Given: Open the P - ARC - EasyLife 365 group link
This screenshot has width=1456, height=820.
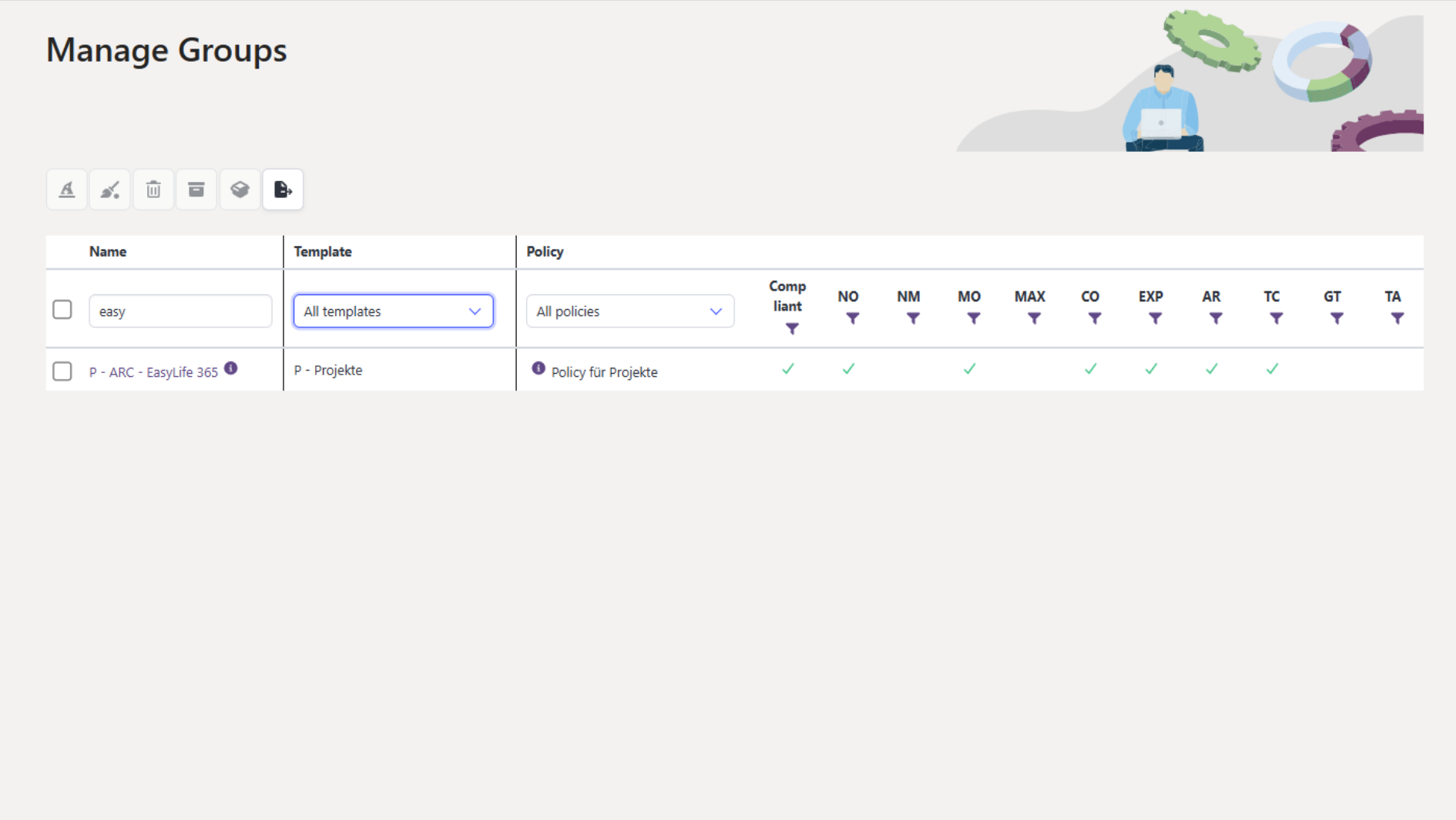Looking at the screenshot, I should tap(153, 372).
